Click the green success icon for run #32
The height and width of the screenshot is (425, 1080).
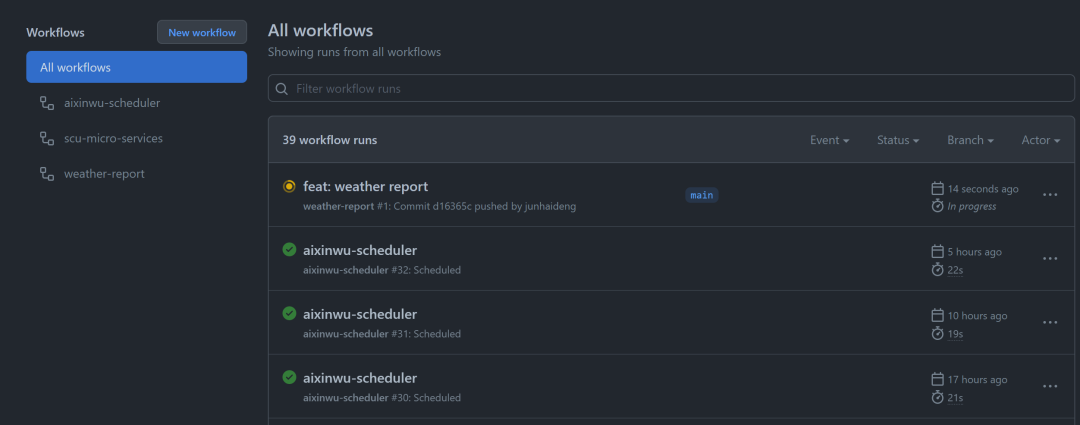pyautogui.click(x=289, y=250)
